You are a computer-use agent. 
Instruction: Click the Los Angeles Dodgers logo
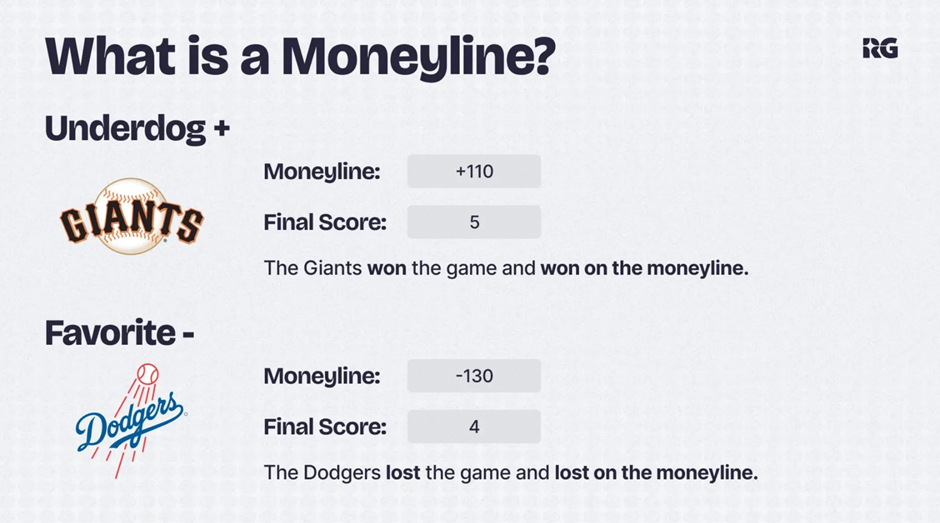(131, 419)
